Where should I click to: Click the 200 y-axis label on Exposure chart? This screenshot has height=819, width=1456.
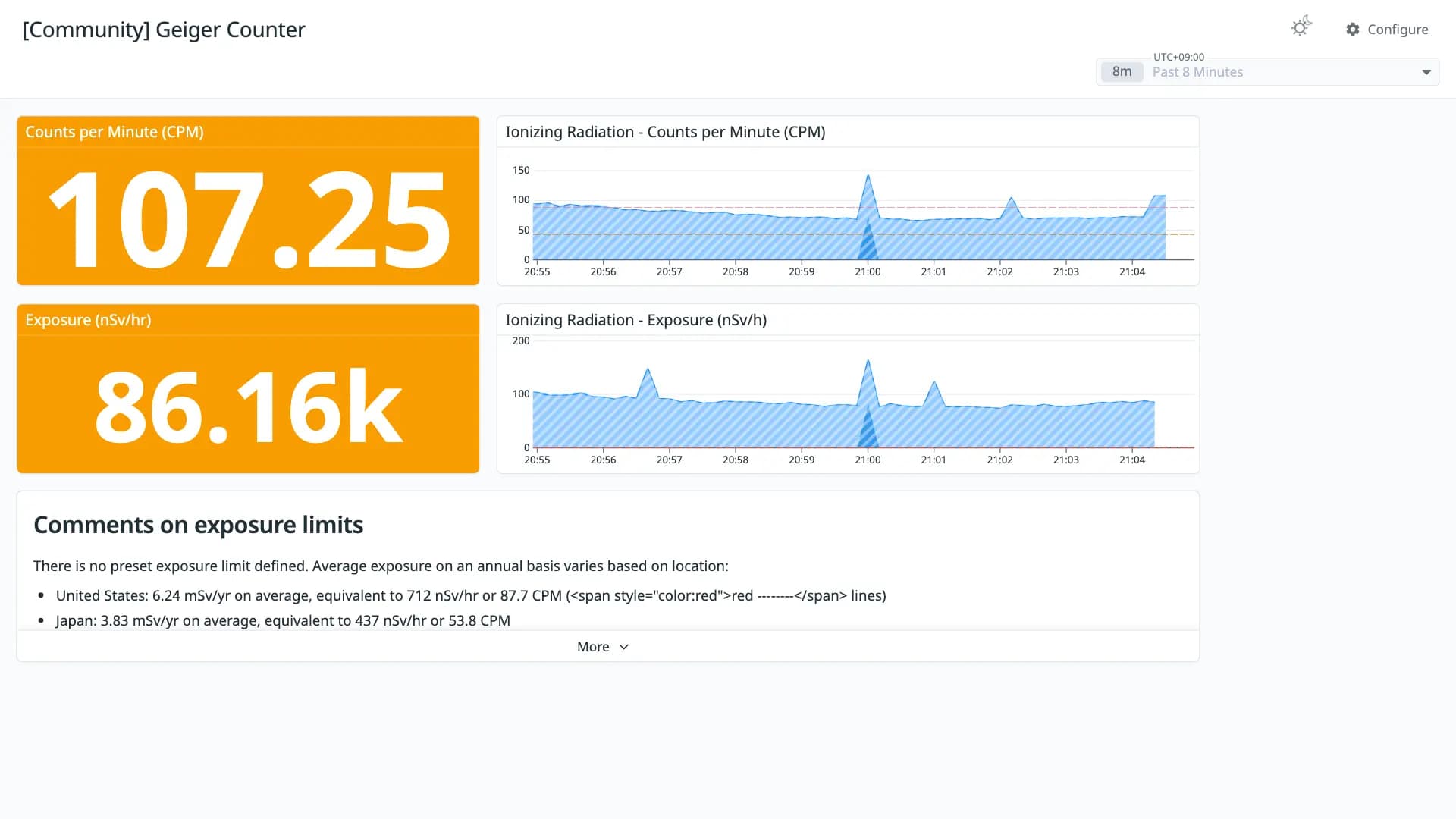tap(521, 340)
